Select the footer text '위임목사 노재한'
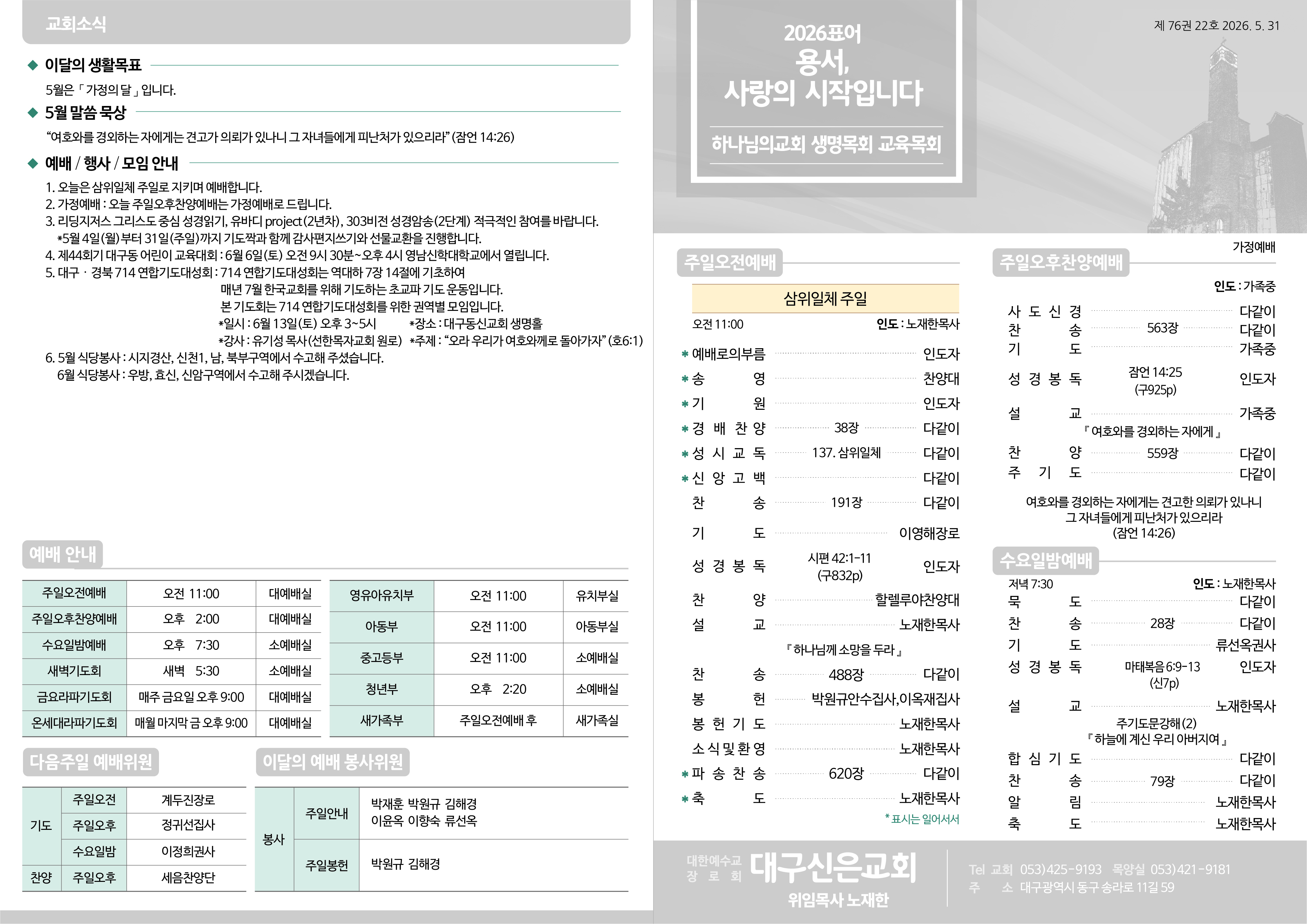This screenshot has height=924, width=1307. click(838, 899)
